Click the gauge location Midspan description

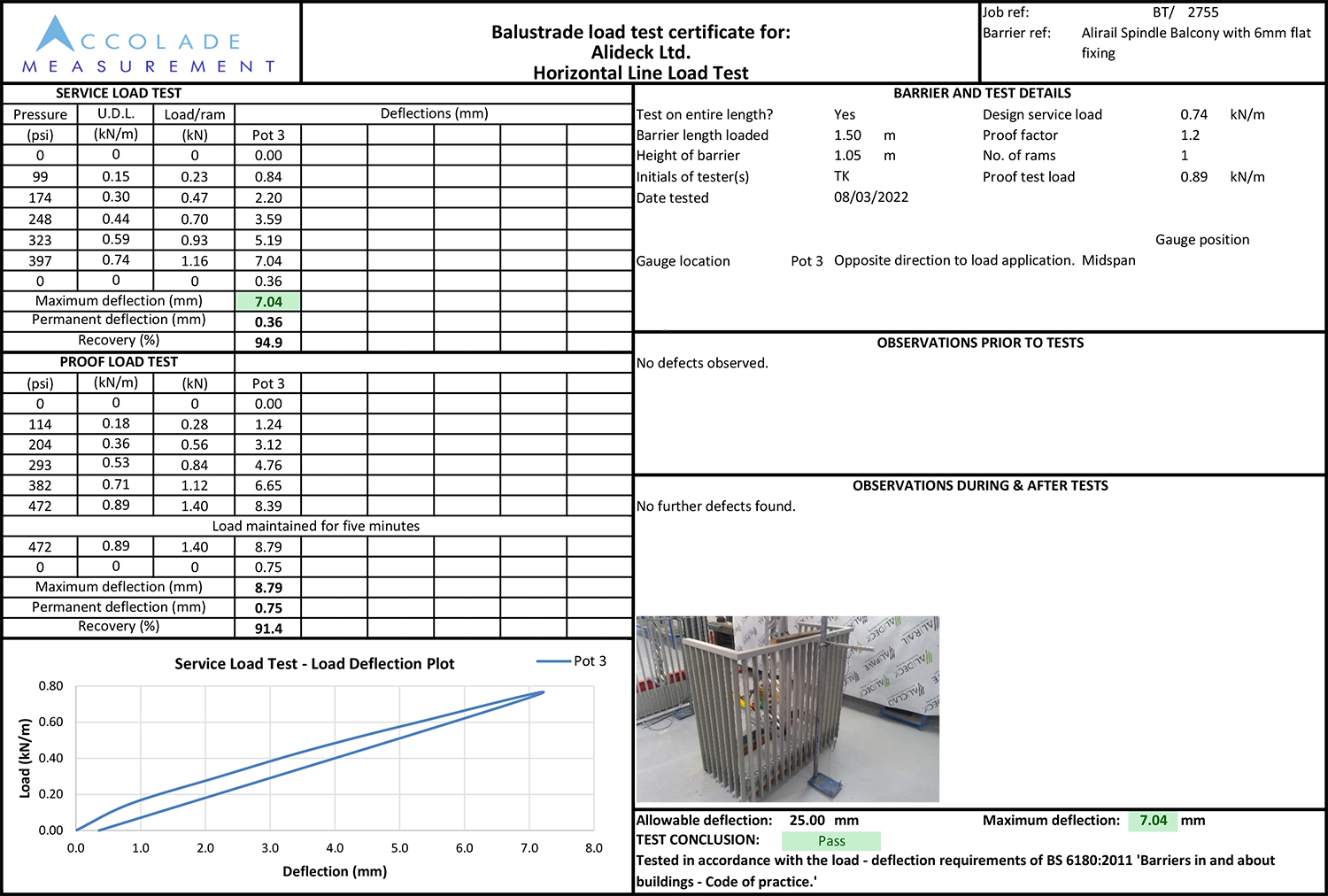pos(984,260)
